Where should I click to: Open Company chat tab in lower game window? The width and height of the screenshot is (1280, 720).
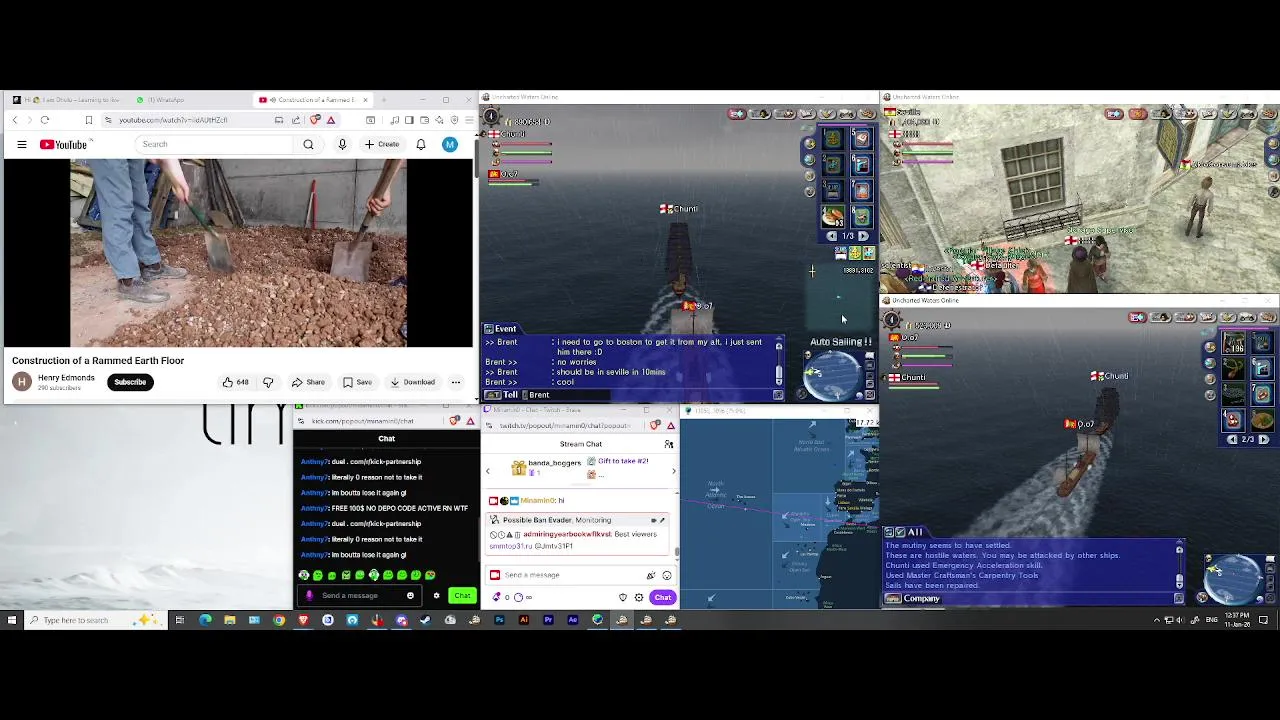point(913,599)
